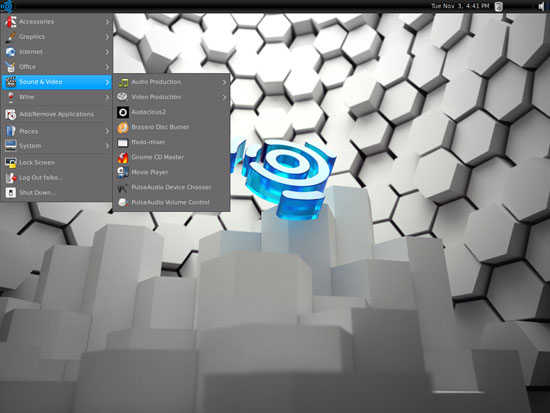Expand the Video Production submenu arrow

coord(224,97)
